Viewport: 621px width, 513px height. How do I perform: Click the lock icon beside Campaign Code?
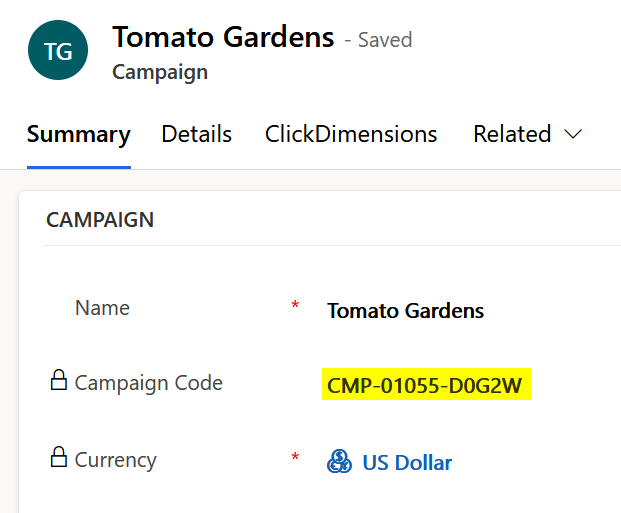tap(59, 381)
